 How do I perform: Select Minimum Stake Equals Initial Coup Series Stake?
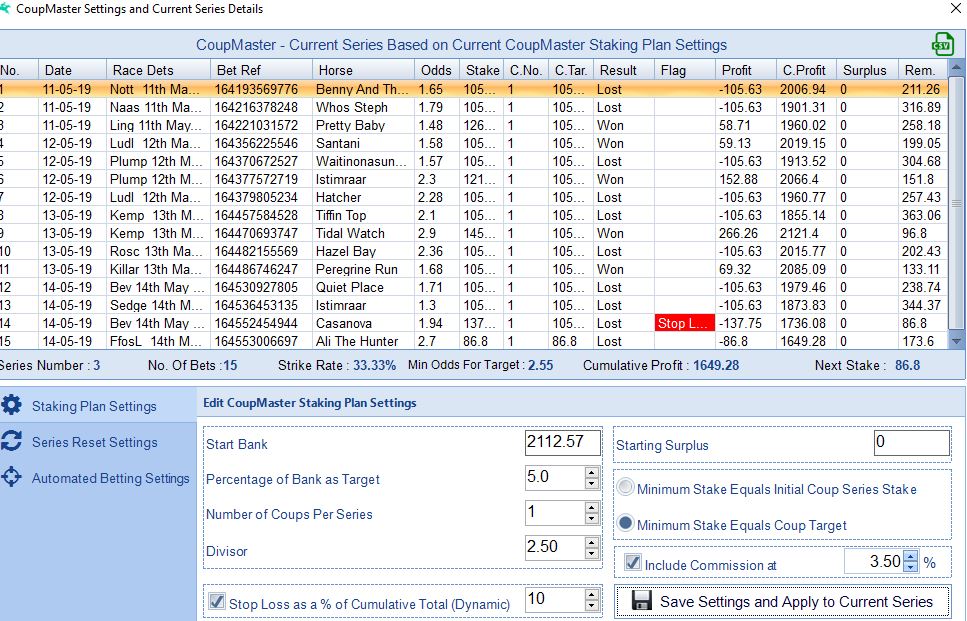pyautogui.click(x=625, y=488)
